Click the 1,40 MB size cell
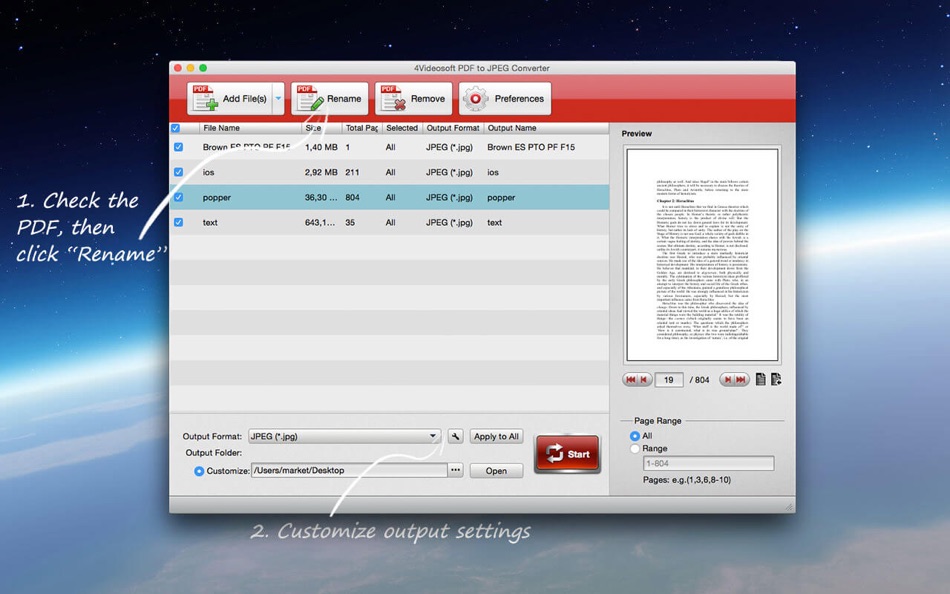The width and height of the screenshot is (950, 594). click(x=321, y=147)
